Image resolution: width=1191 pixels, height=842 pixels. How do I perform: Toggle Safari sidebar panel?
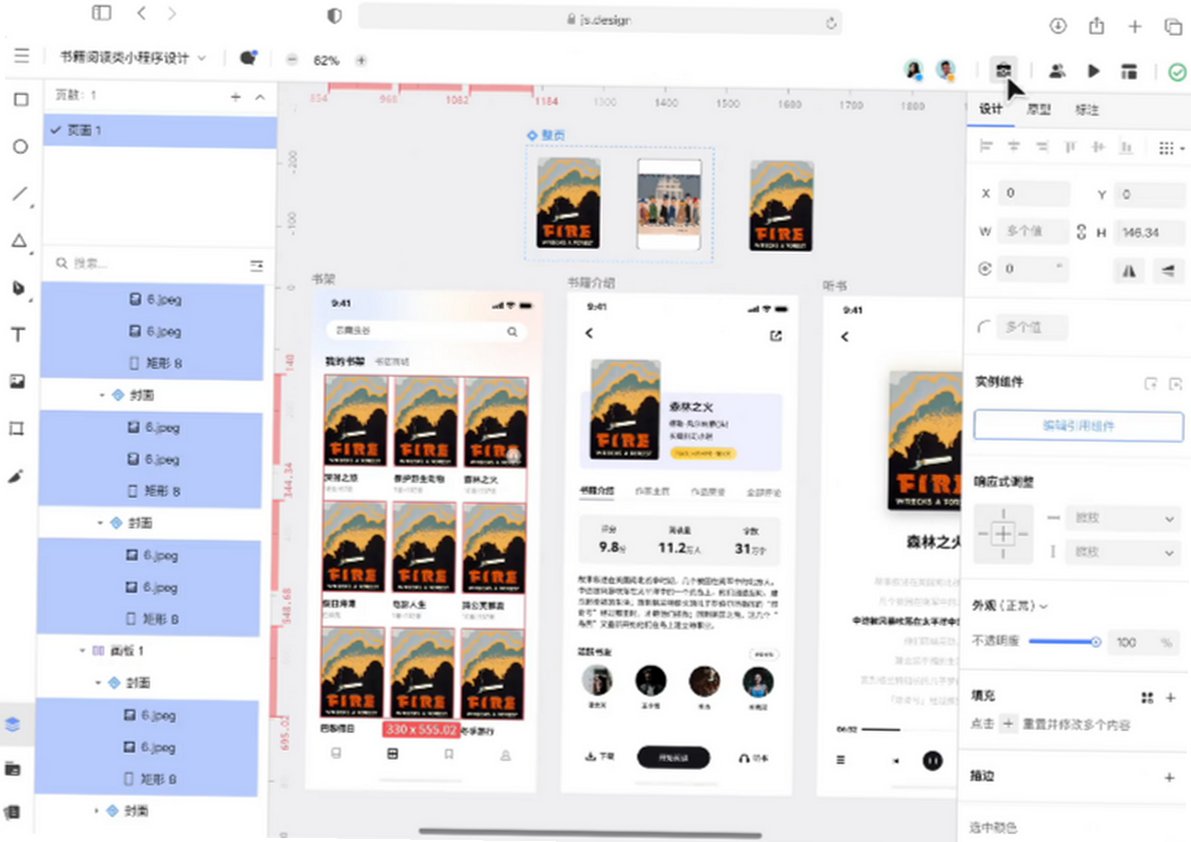pos(101,13)
